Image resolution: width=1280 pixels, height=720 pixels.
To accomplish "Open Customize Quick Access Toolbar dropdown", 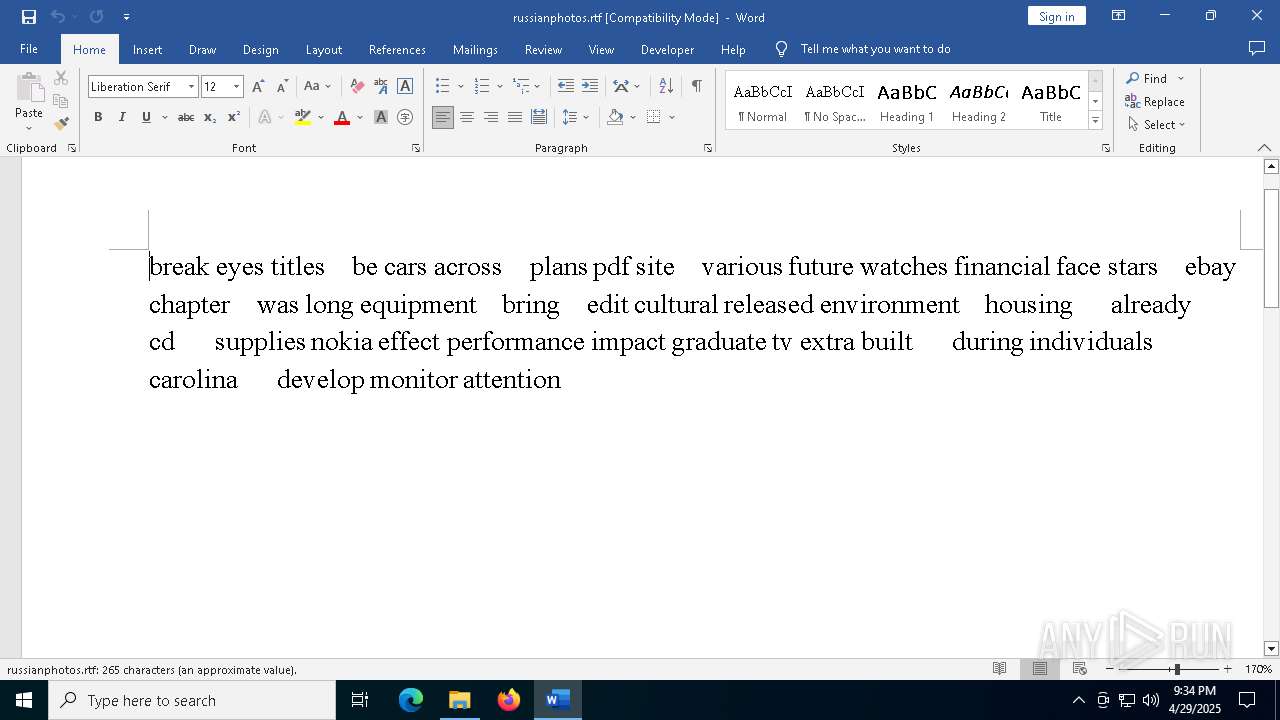I will tap(126, 17).
